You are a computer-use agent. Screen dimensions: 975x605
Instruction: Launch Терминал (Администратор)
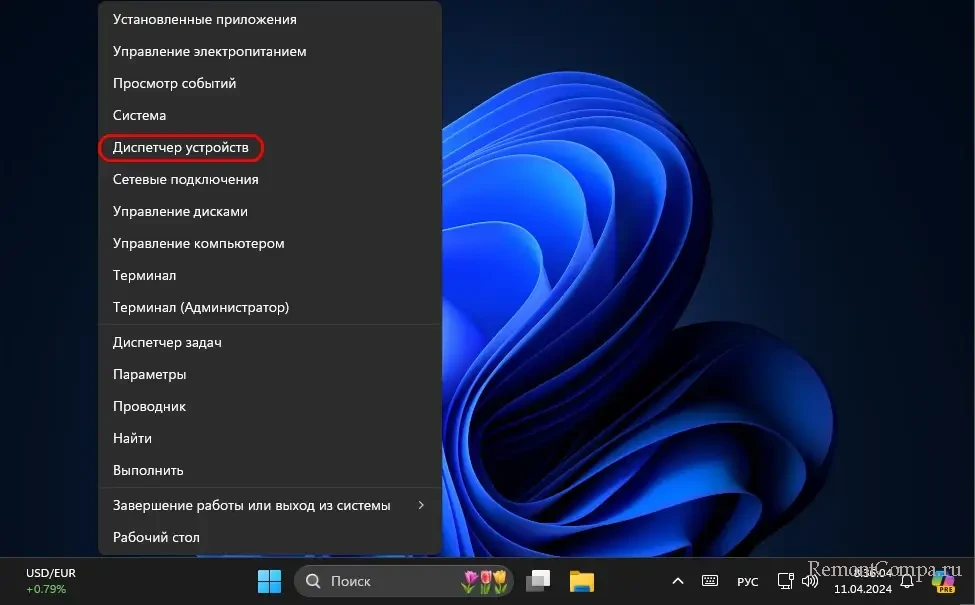pyautogui.click(x=201, y=308)
